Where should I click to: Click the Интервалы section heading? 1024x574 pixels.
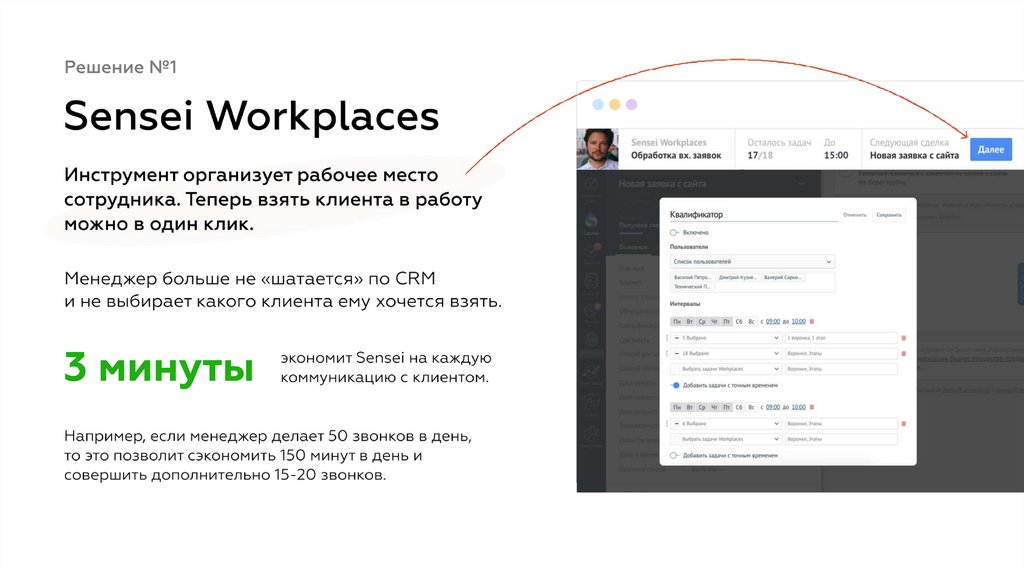pos(685,304)
